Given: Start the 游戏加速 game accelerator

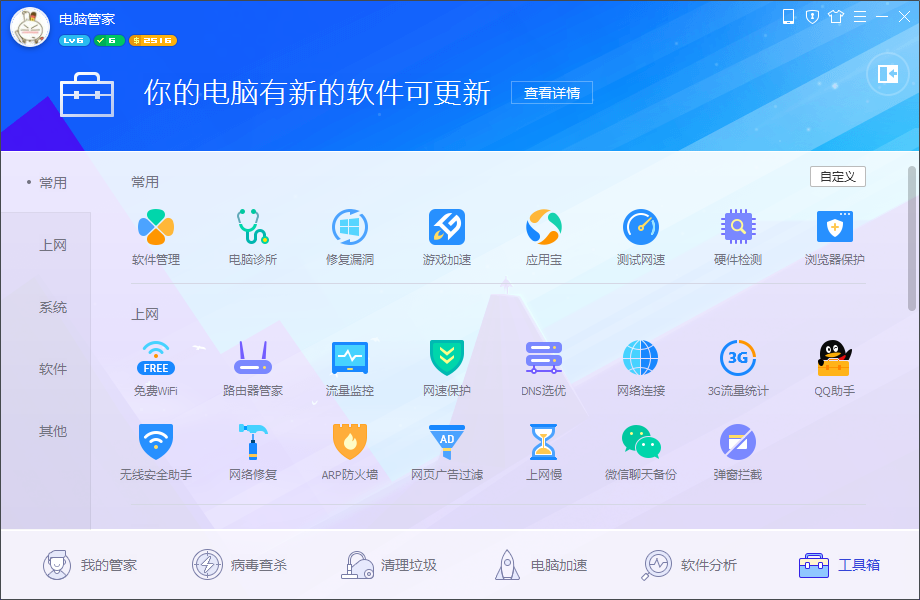Looking at the screenshot, I should [x=447, y=237].
